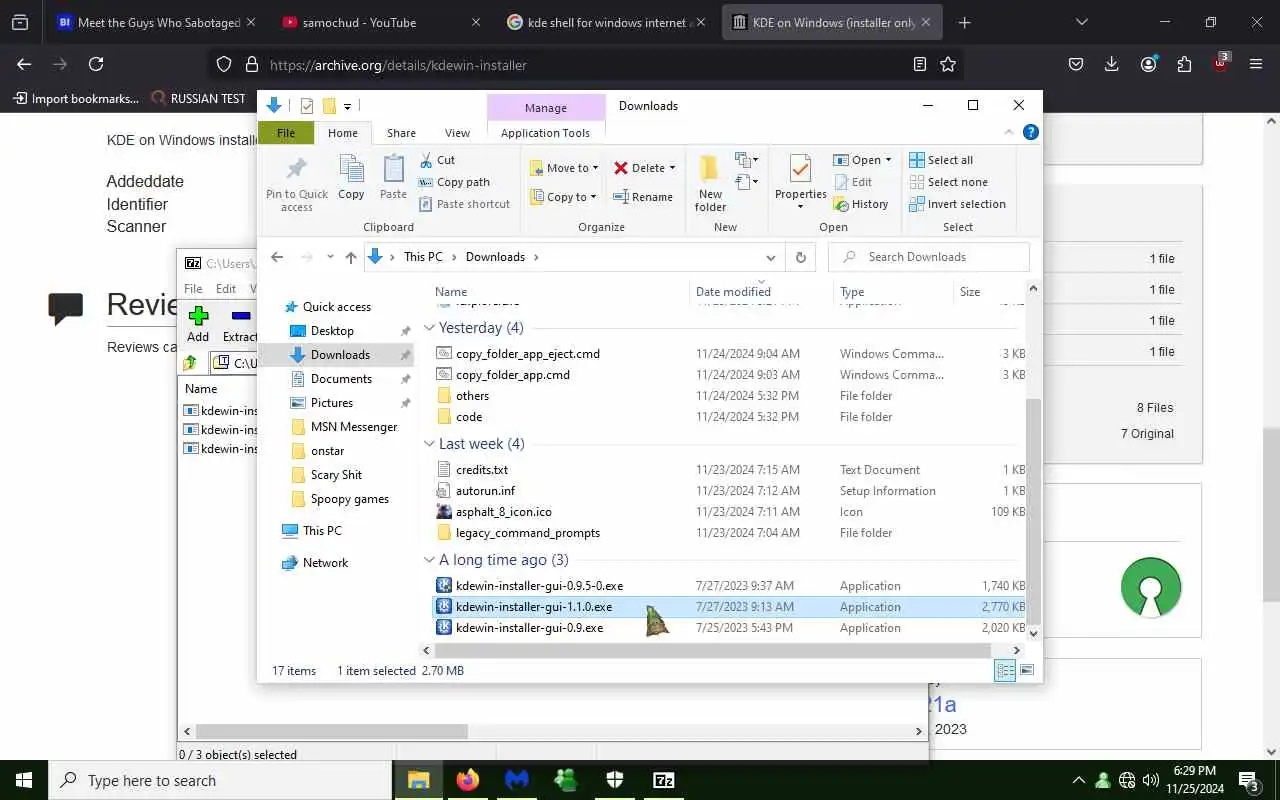Screen dimensions: 1280x800
Task: Open the Copy to dropdown
Action: click(x=564, y=197)
